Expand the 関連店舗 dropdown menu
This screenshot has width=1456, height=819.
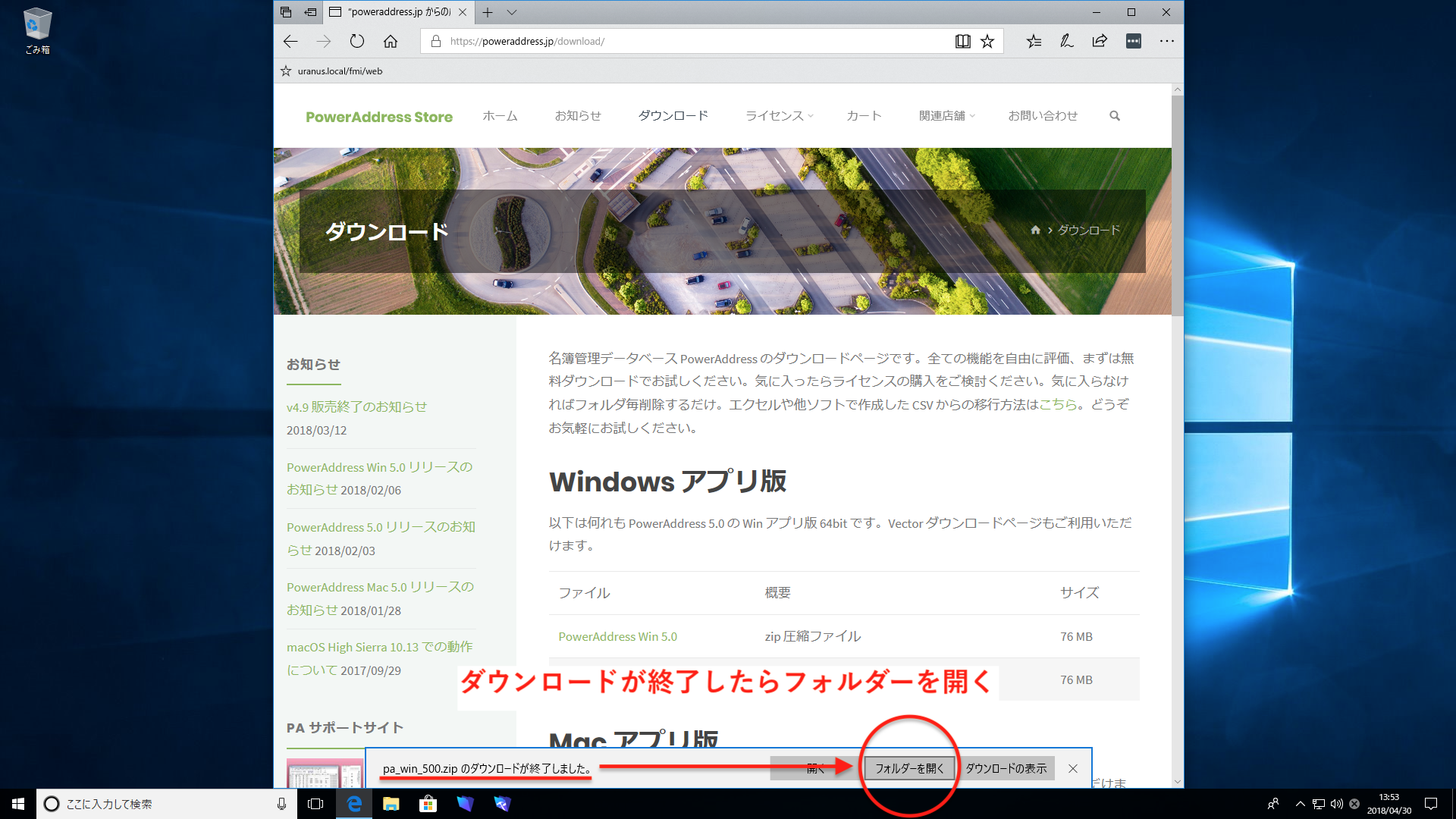coord(946,116)
